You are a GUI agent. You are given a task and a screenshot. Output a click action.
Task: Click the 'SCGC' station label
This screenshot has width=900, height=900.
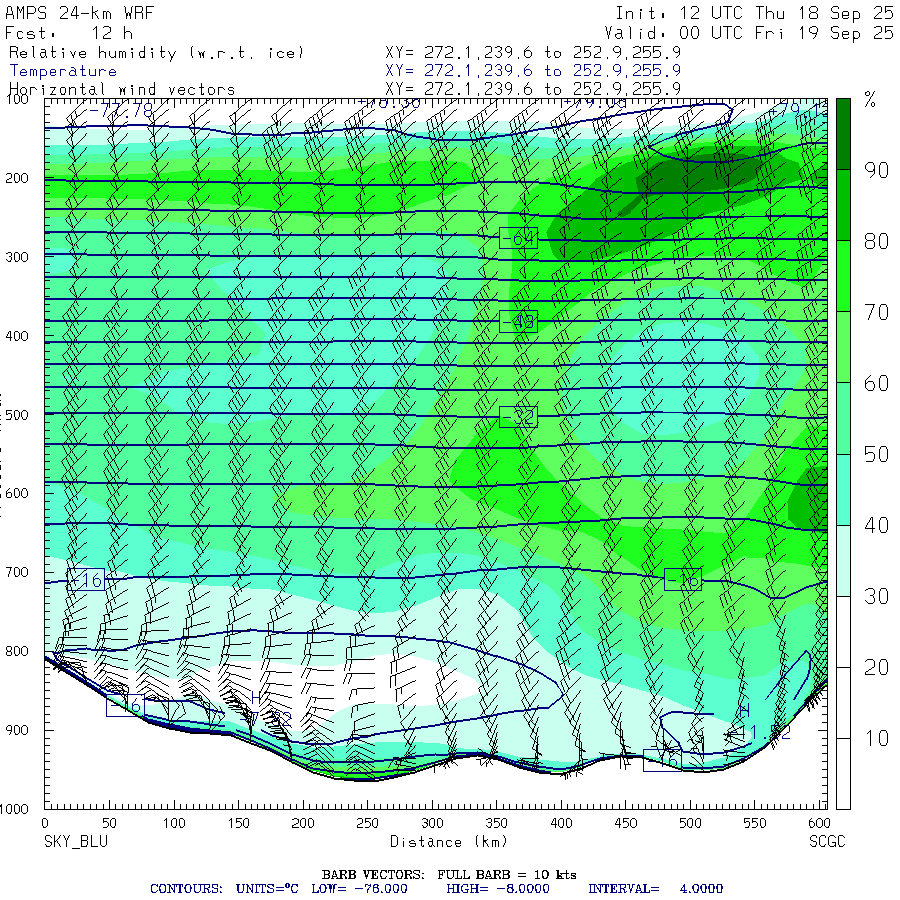(827, 842)
